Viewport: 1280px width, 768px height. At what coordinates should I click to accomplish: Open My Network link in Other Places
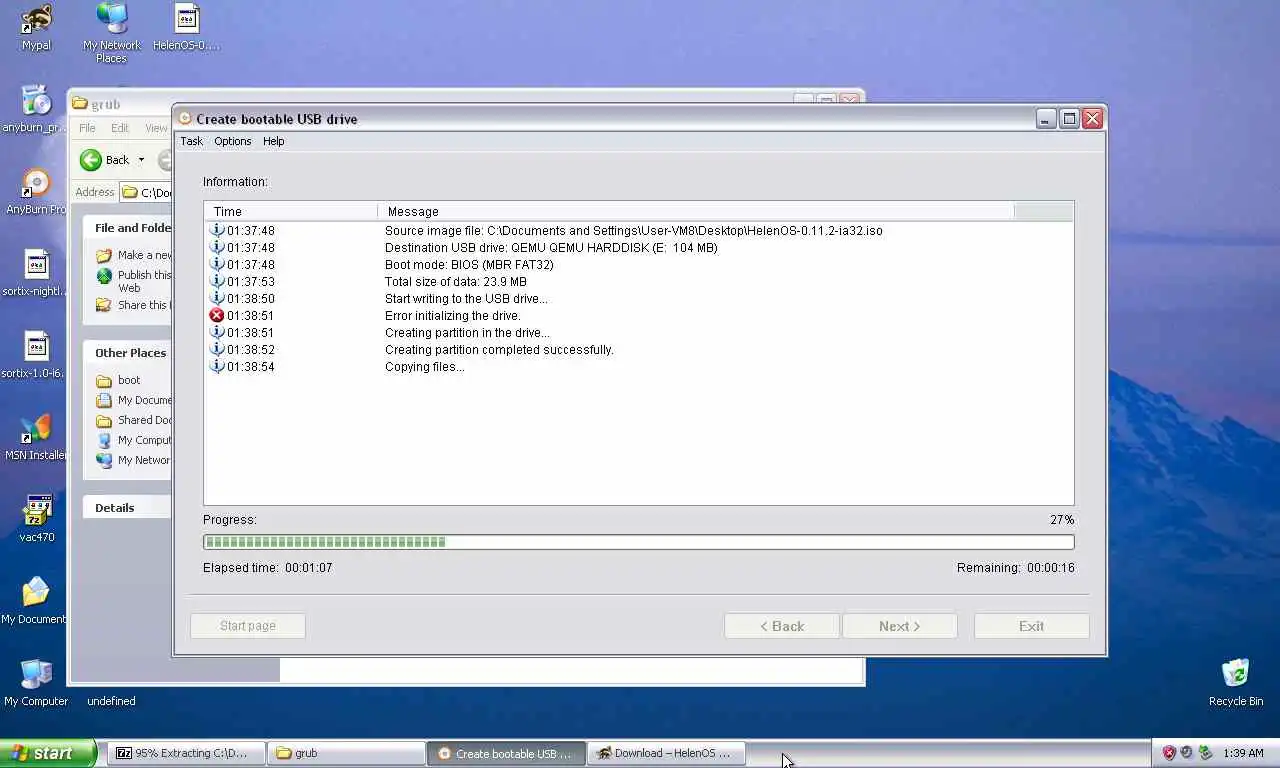(144, 460)
